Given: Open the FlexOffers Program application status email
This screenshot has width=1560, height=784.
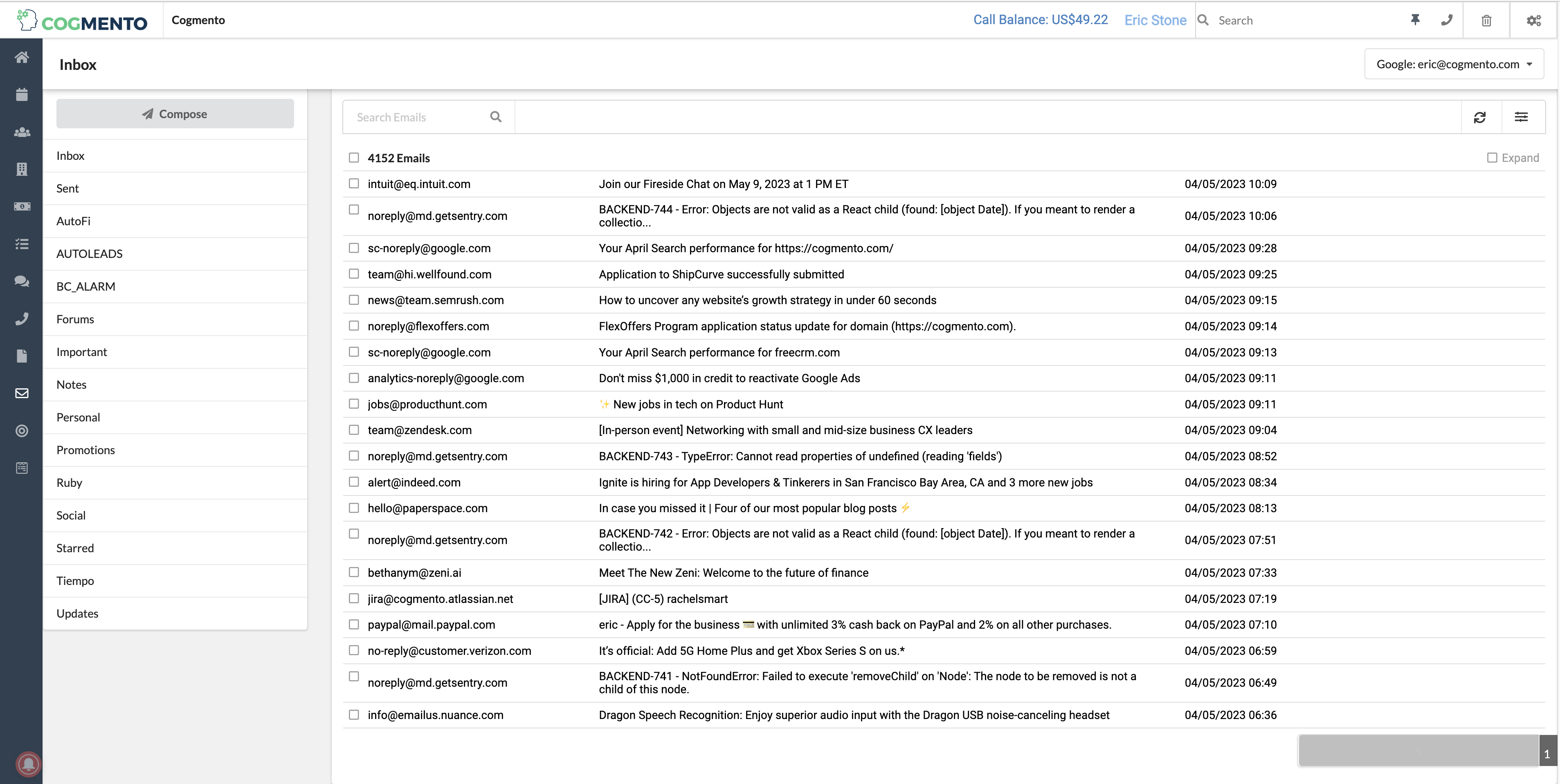Looking at the screenshot, I should (807, 326).
